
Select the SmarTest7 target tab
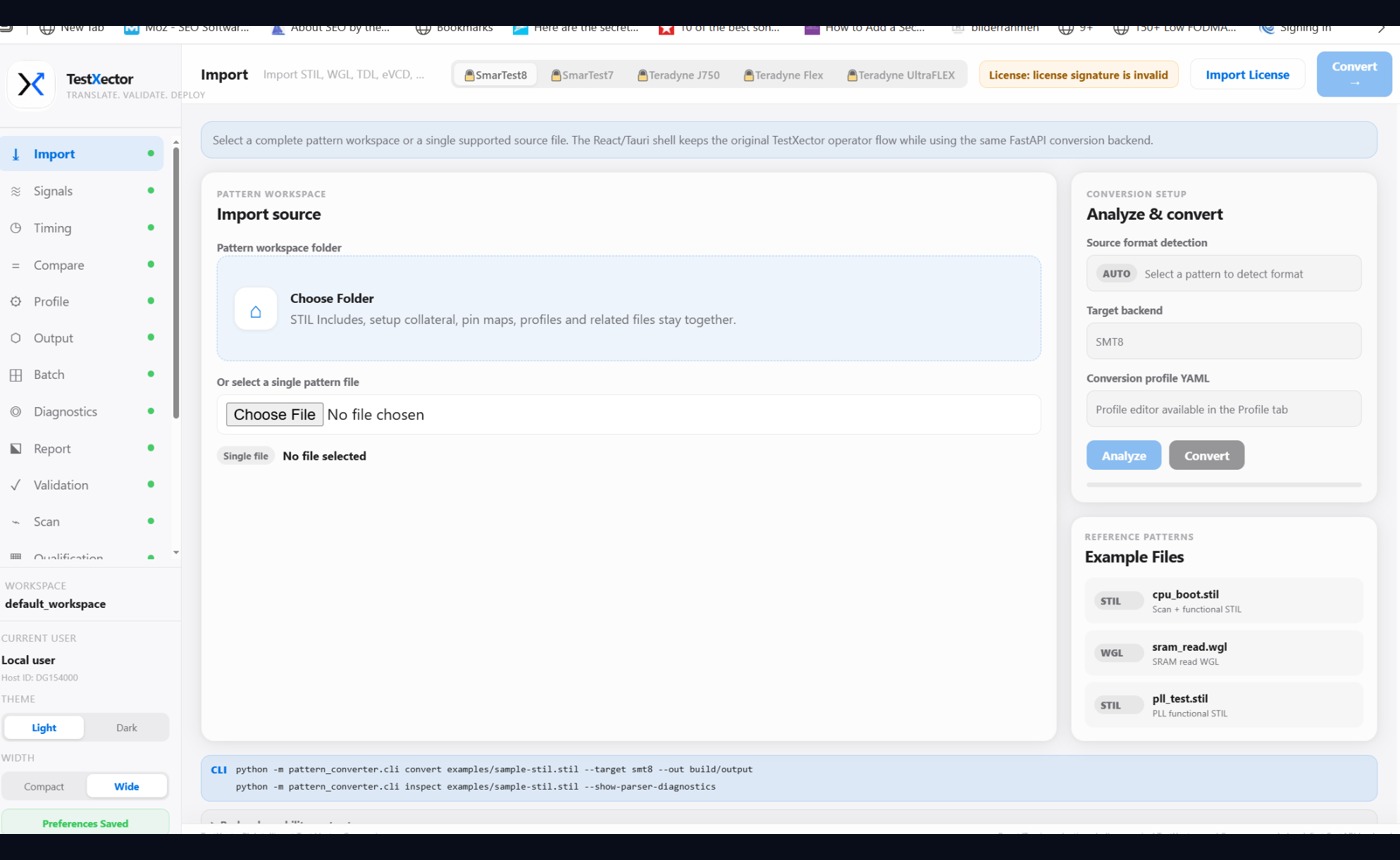(582, 75)
